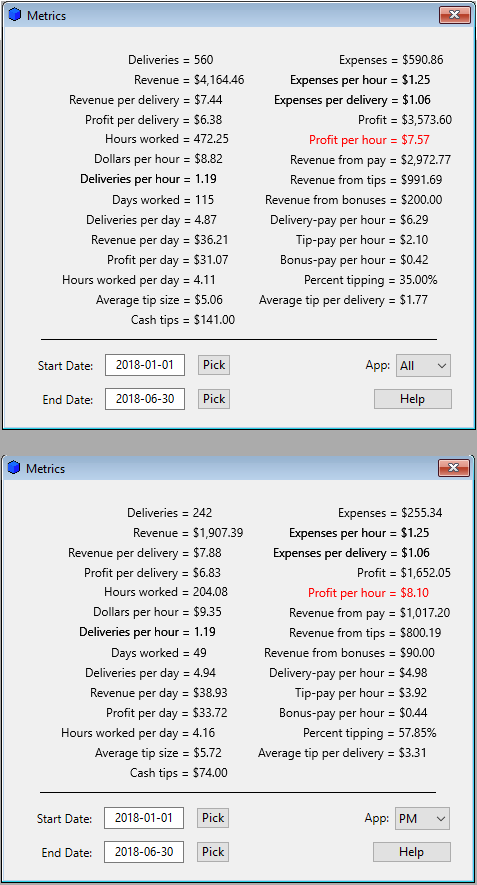Close the top Metrics window
The image size is (477, 885).
pyautogui.click(x=455, y=15)
